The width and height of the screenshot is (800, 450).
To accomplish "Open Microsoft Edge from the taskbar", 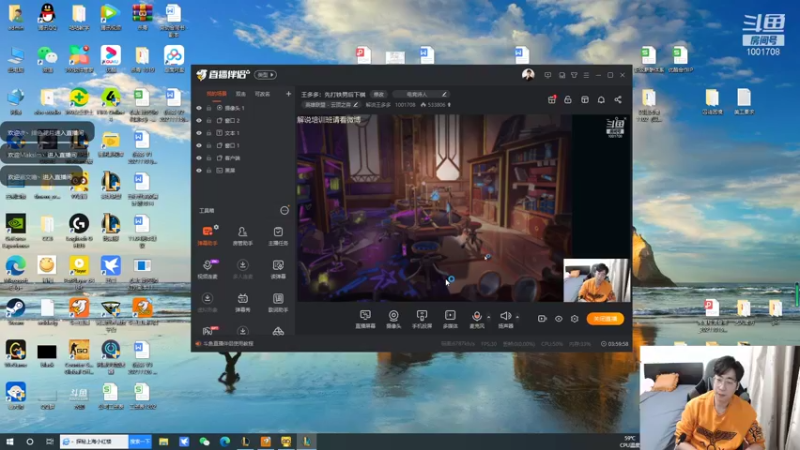I will coord(225,442).
